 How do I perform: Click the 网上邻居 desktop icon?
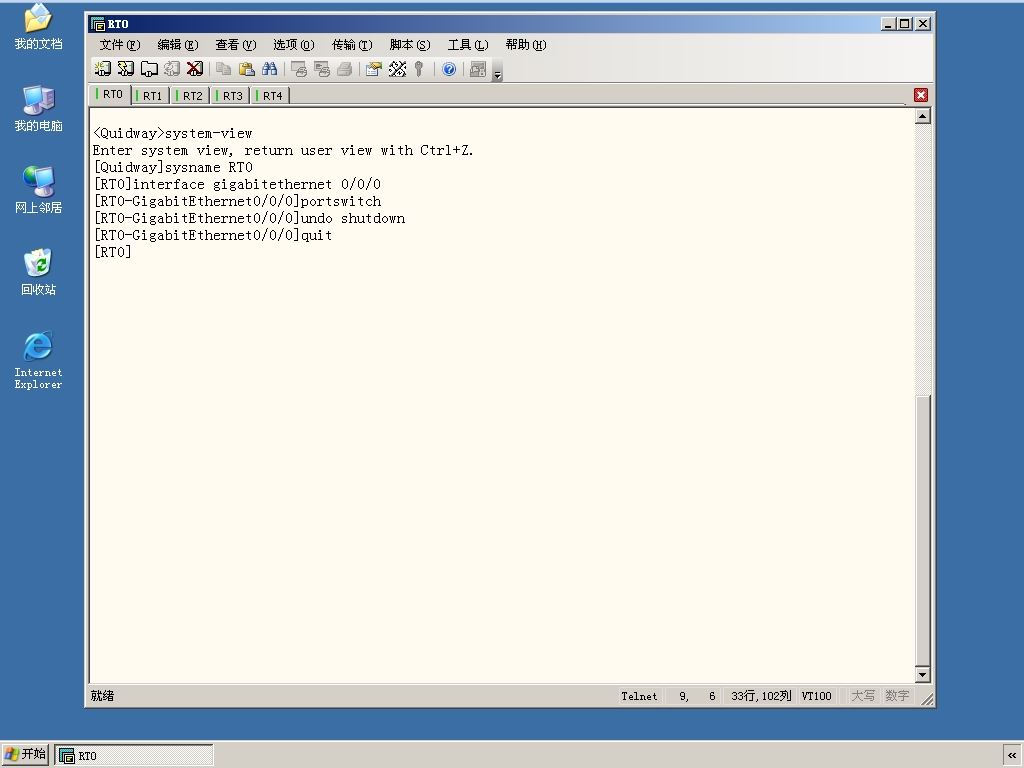39,190
